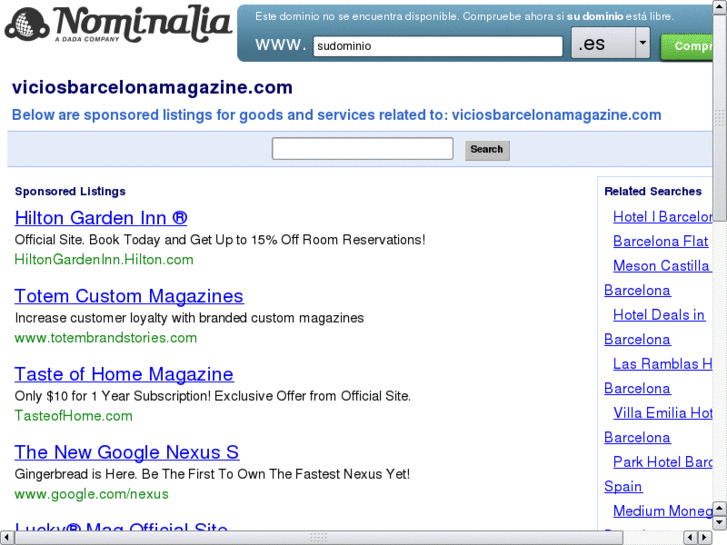Open Medium Monegal related search

(662, 511)
